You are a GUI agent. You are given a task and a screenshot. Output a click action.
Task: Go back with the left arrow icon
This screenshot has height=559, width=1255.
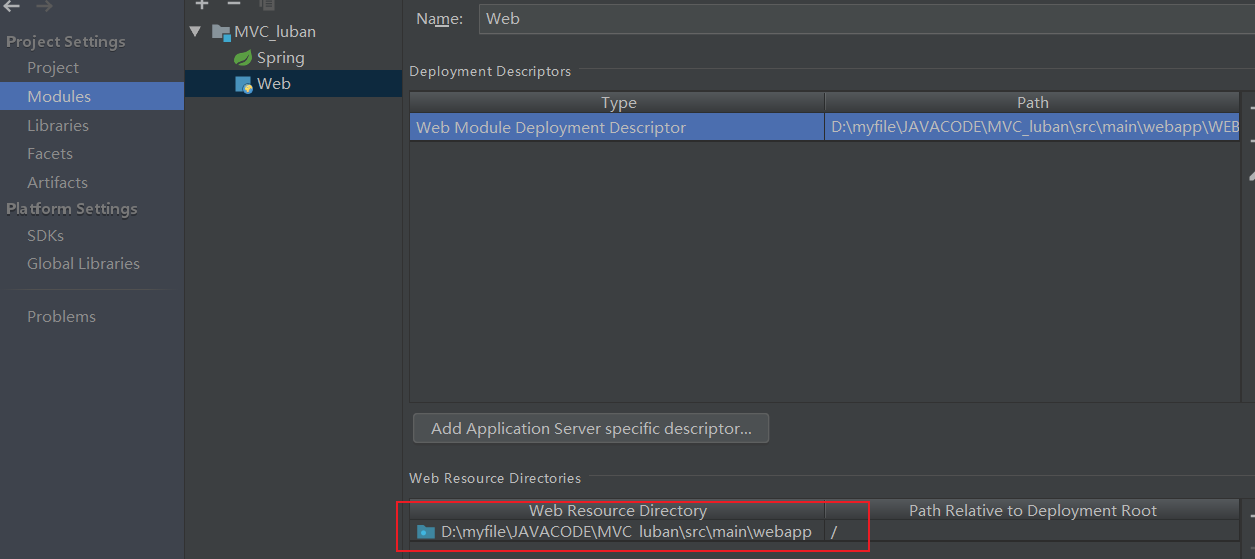[x=12, y=6]
